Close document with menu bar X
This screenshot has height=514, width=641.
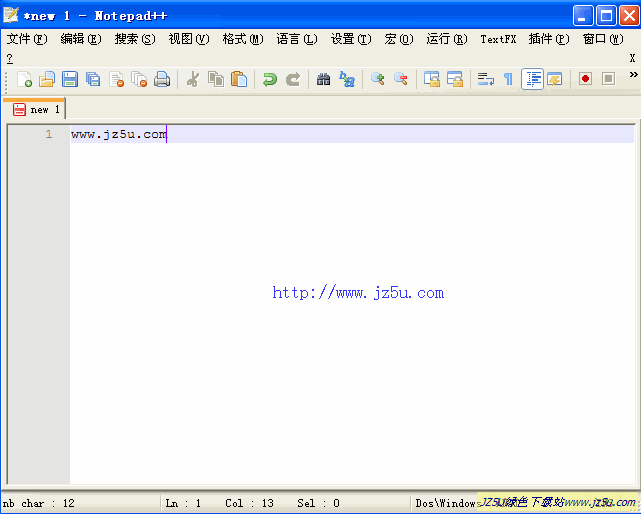(632, 58)
